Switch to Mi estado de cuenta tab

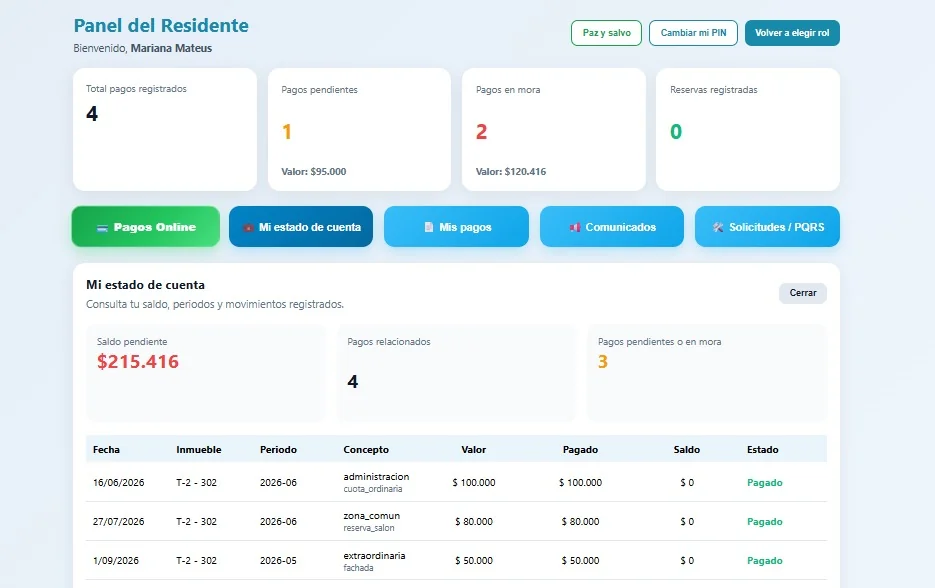(301, 227)
